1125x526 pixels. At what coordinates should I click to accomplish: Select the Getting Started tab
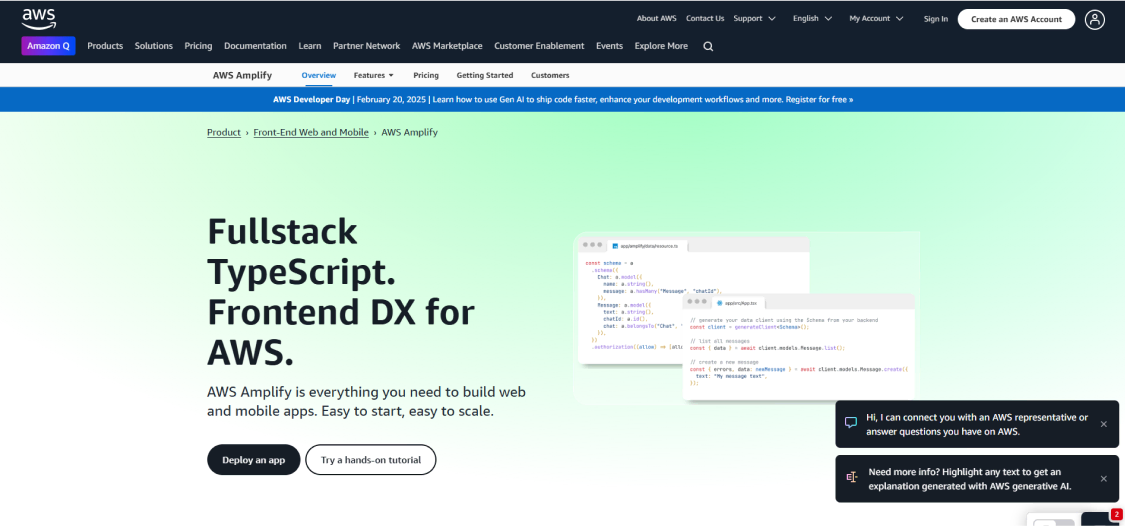(485, 75)
